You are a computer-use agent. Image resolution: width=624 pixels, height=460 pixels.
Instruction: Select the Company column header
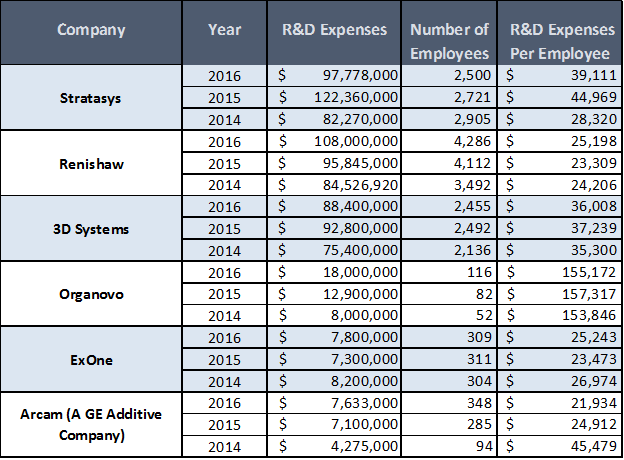[x=91, y=33]
